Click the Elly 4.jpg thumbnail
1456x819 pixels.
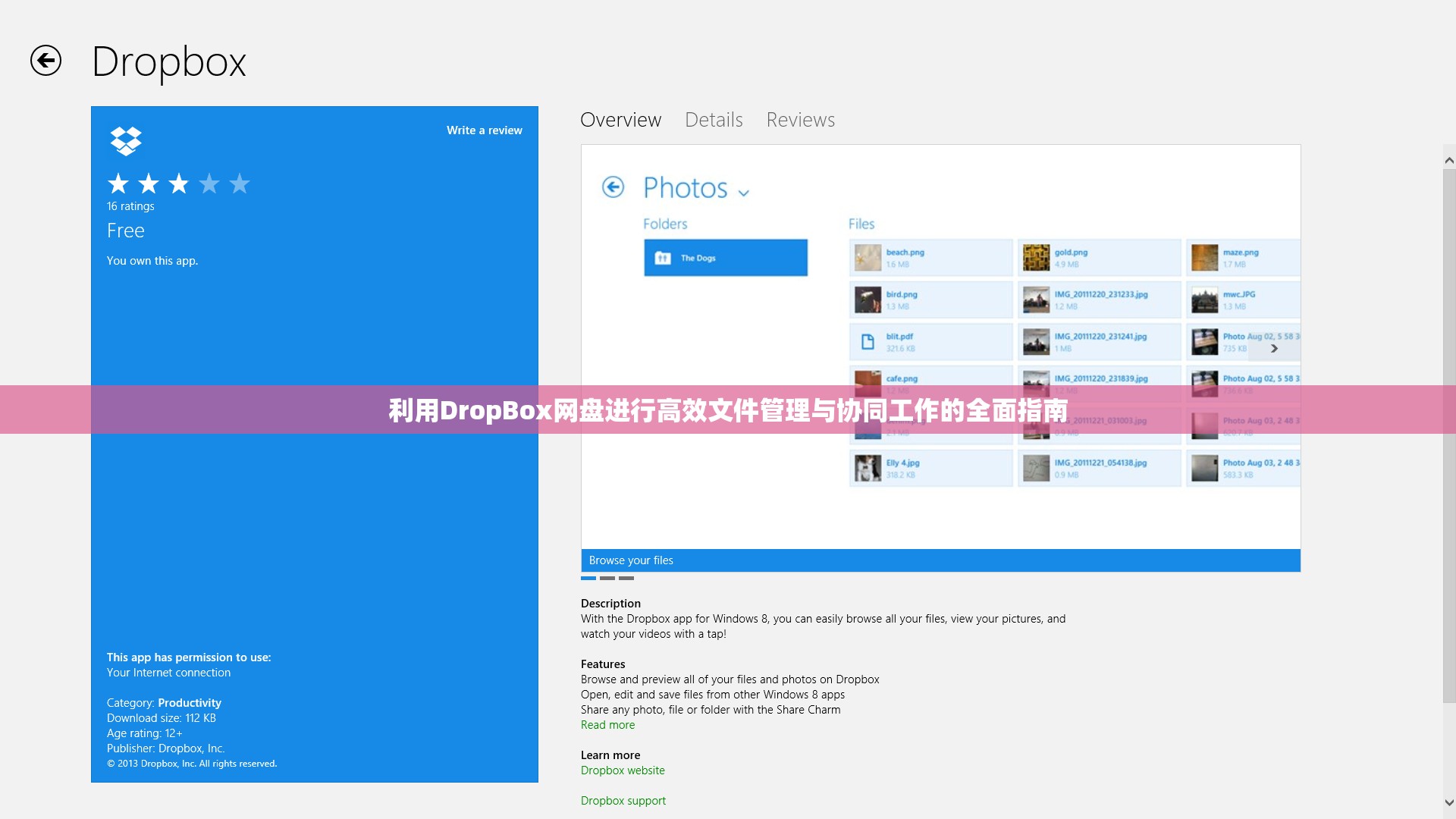[x=866, y=468]
